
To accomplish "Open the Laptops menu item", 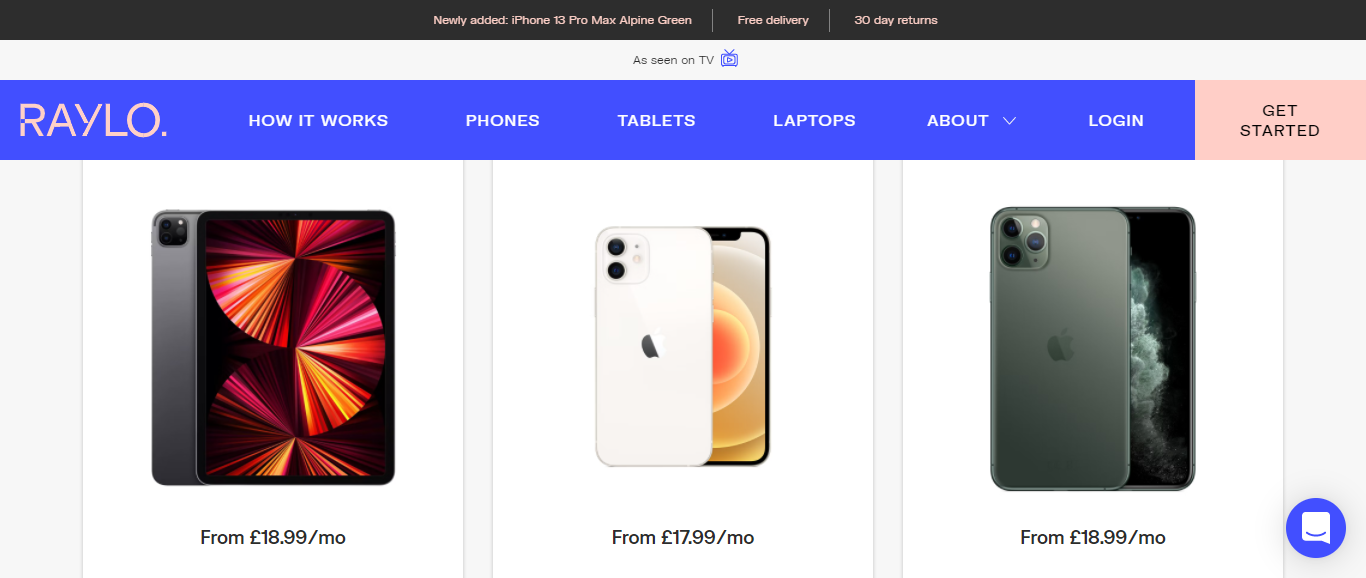I will [814, 121].
